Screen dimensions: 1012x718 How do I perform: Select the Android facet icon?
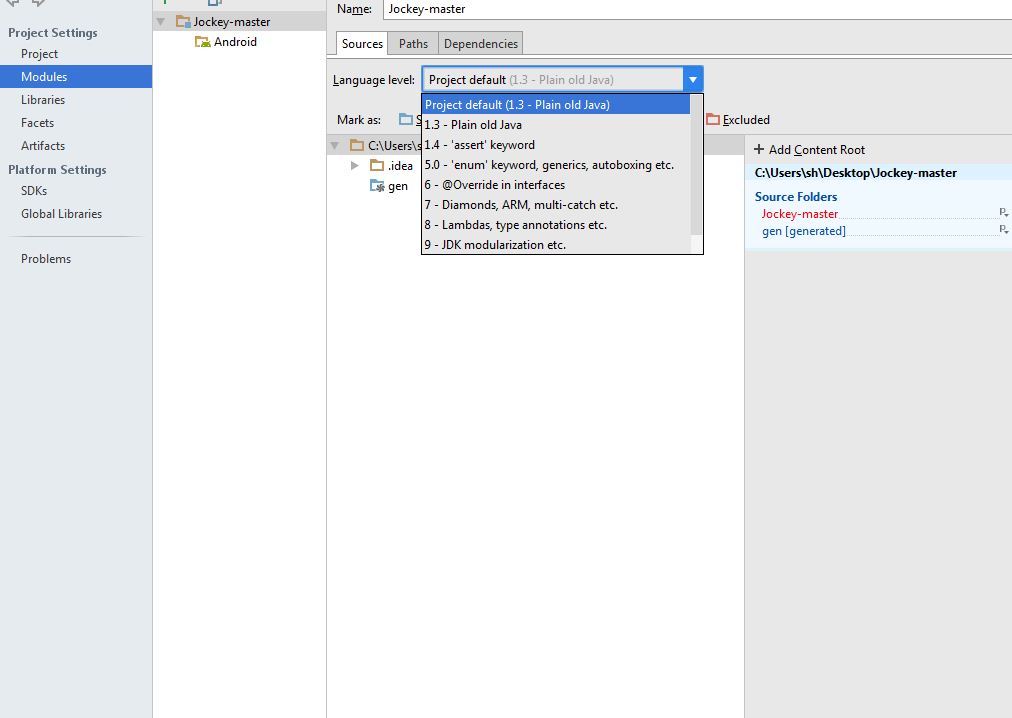(x=203, y=42)
